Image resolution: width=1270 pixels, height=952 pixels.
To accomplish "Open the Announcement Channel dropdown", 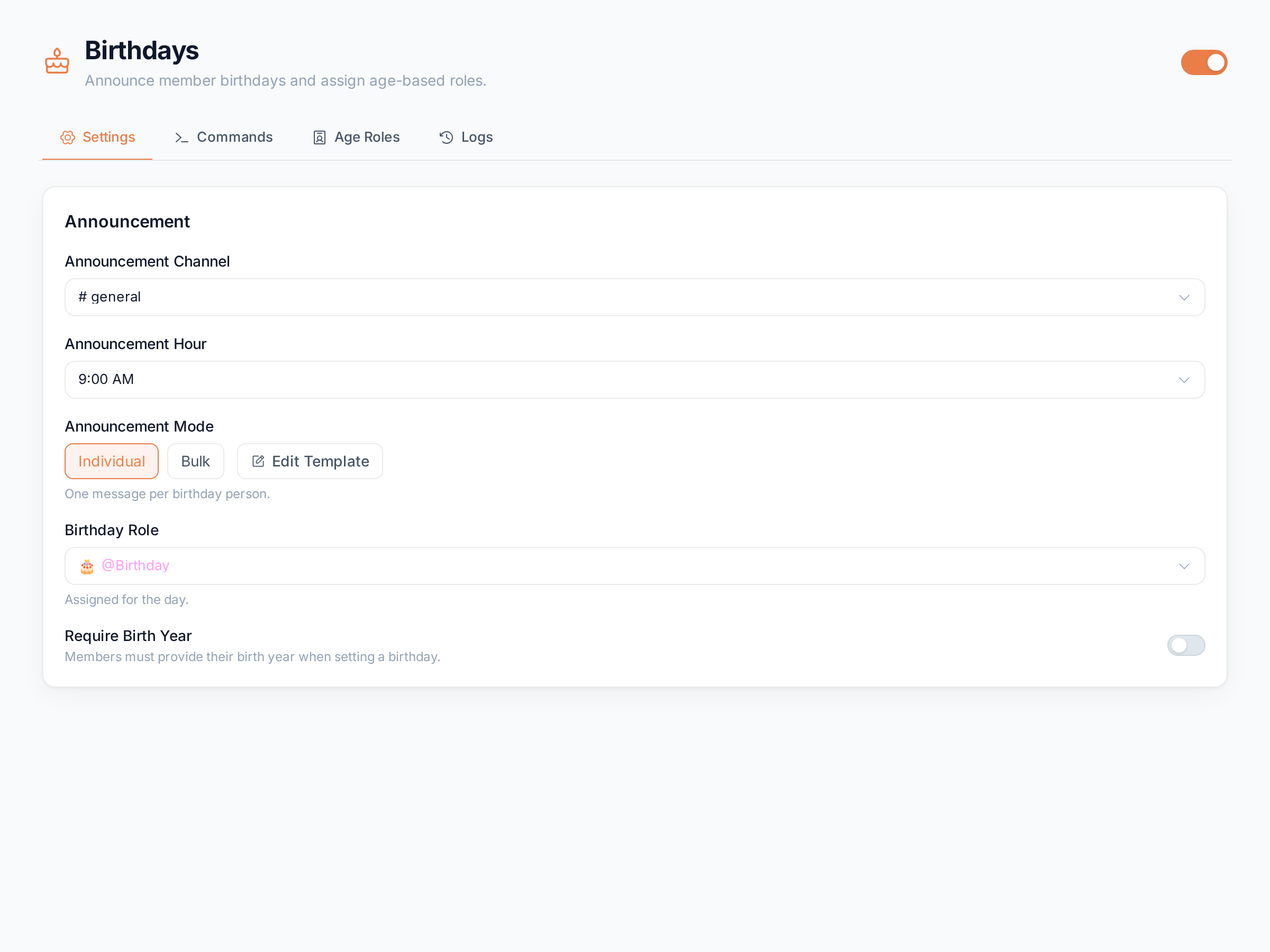I will coord(634,297).
